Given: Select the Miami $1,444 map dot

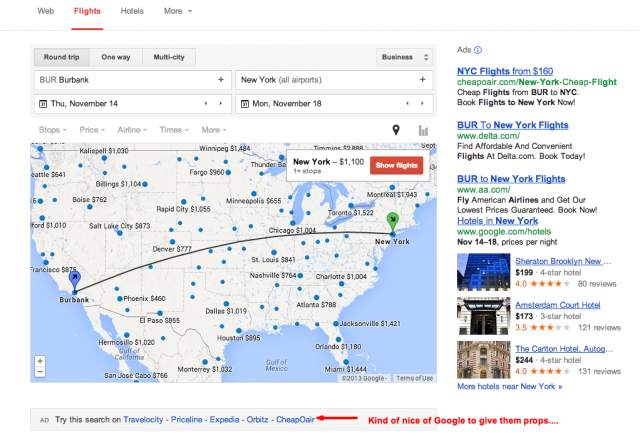Looking at the screenshot, I should point(346,362).
